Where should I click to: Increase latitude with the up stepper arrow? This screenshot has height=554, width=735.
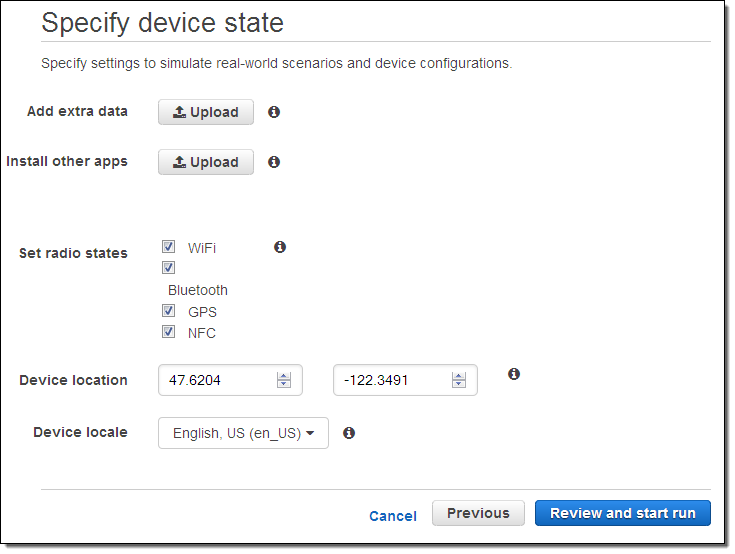pyautogui.click(x=284, y=376)
